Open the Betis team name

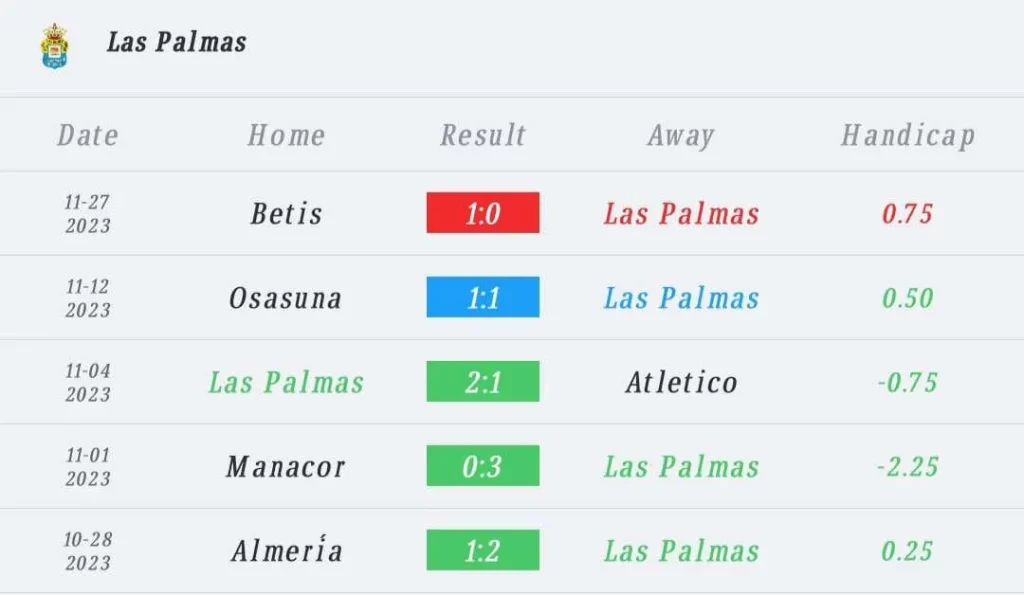point(287,214)
